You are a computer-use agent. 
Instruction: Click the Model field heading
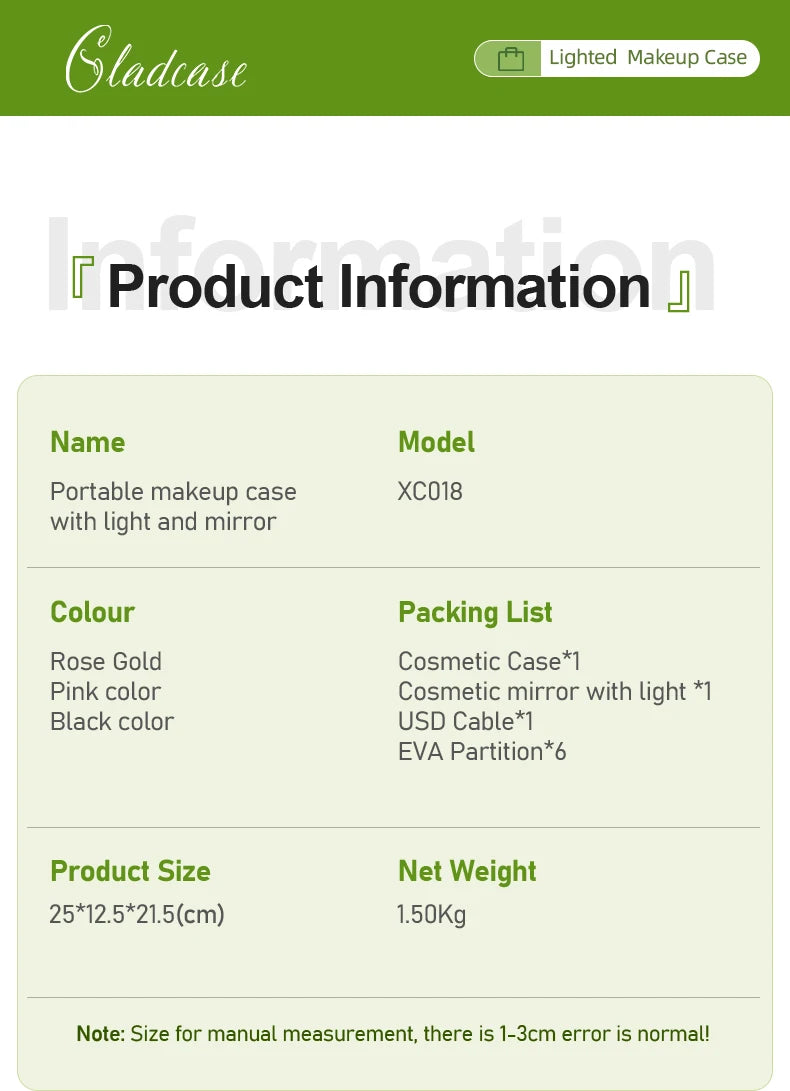point(436,442)
